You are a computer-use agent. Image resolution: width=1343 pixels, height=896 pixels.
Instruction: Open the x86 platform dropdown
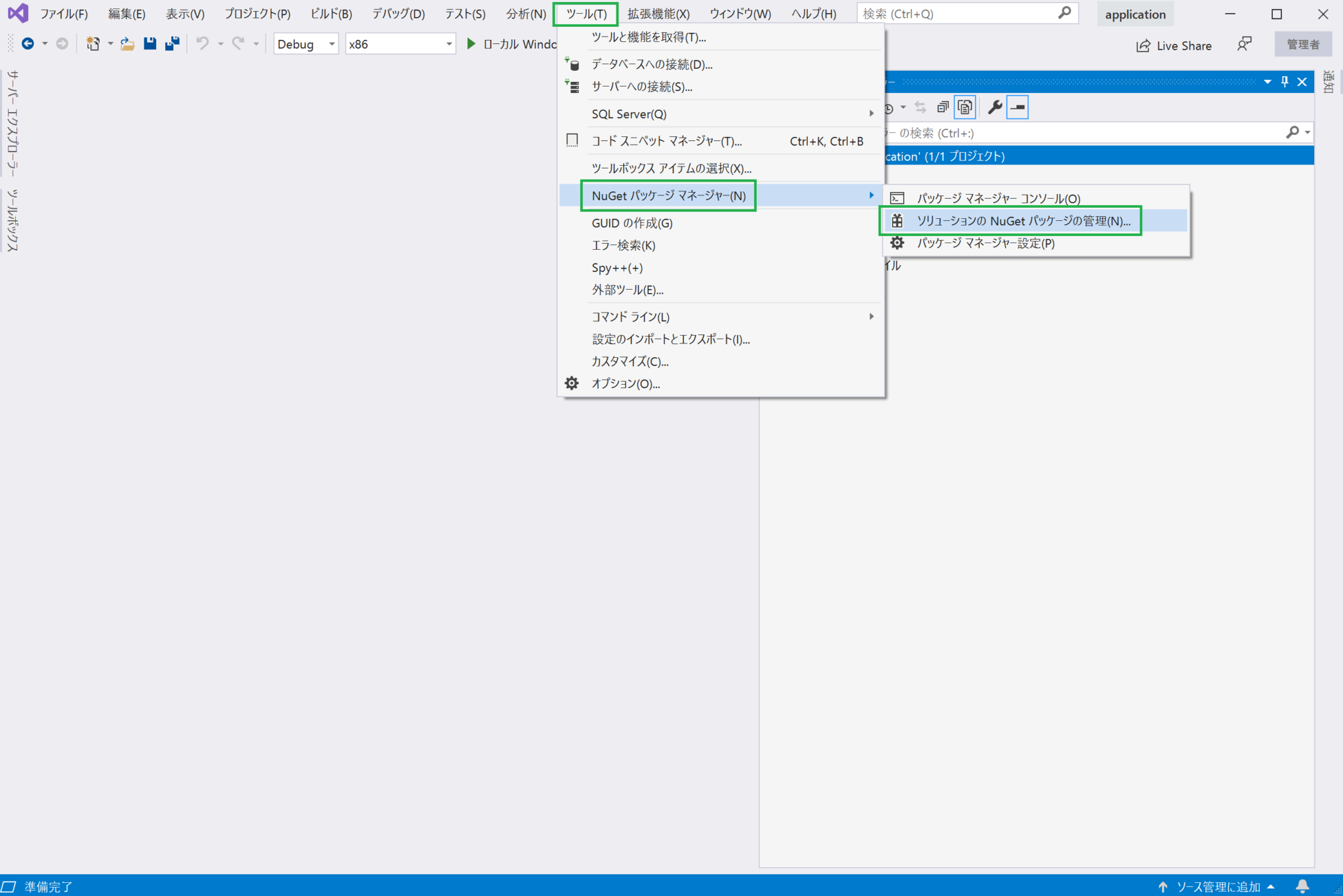coord(400,44)
